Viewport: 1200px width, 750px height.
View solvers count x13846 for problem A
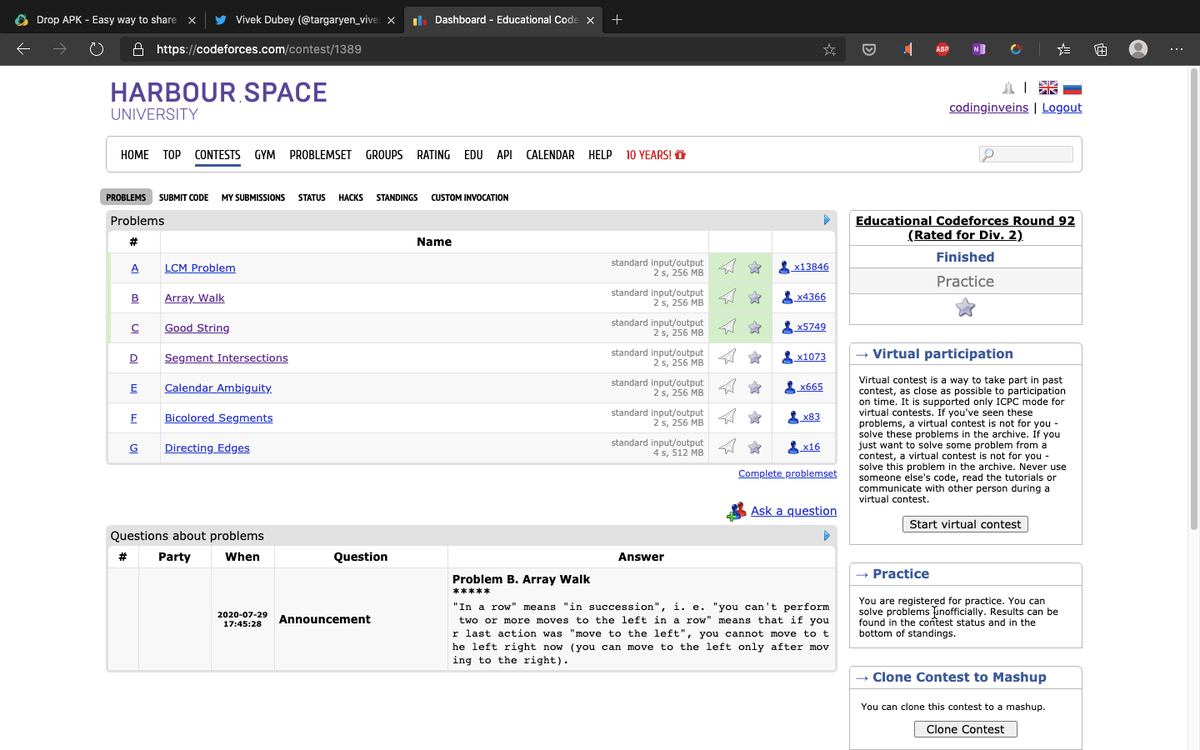pos(804,267)
